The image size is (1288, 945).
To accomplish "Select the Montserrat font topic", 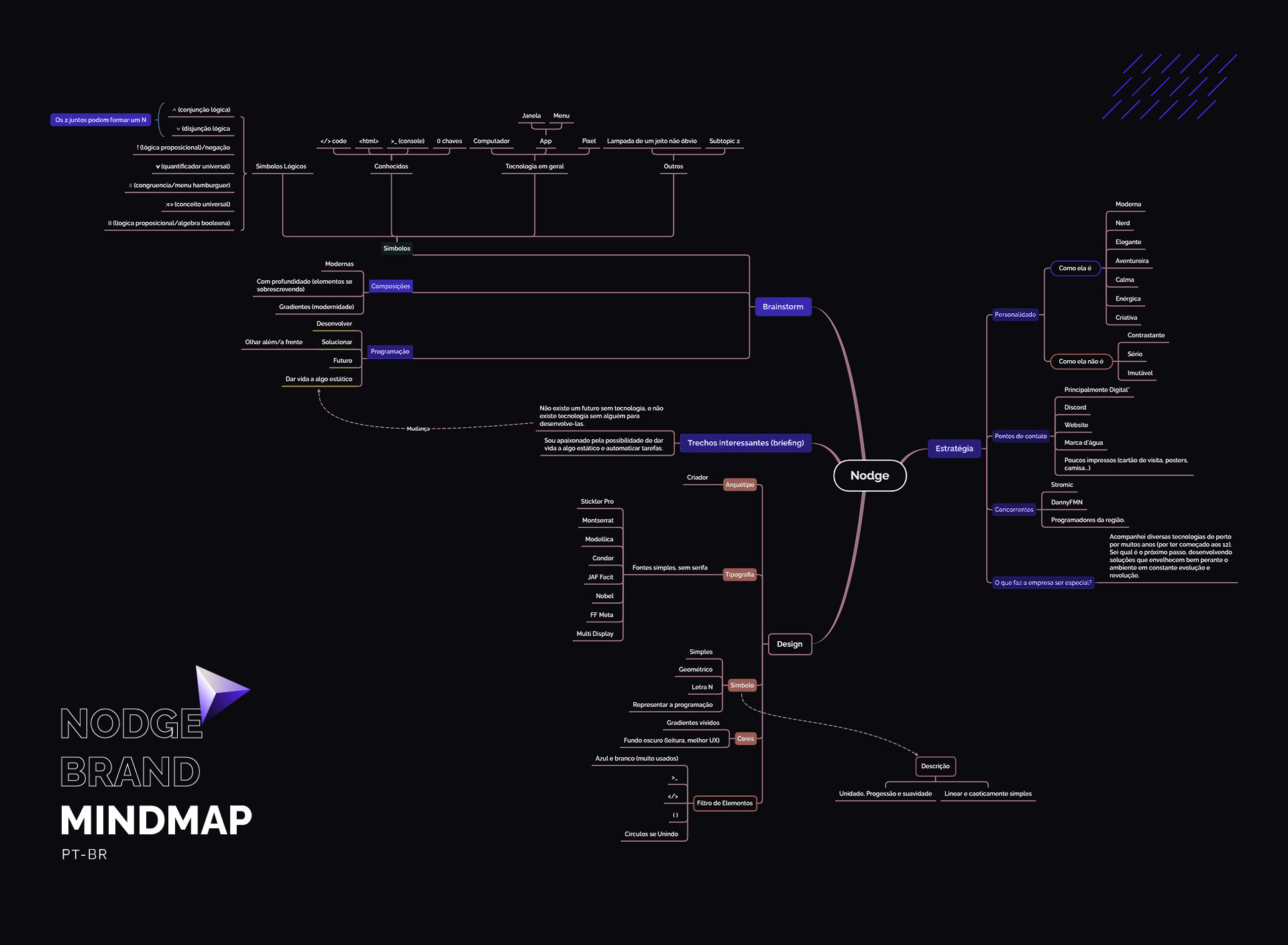I will coord(598,520).
